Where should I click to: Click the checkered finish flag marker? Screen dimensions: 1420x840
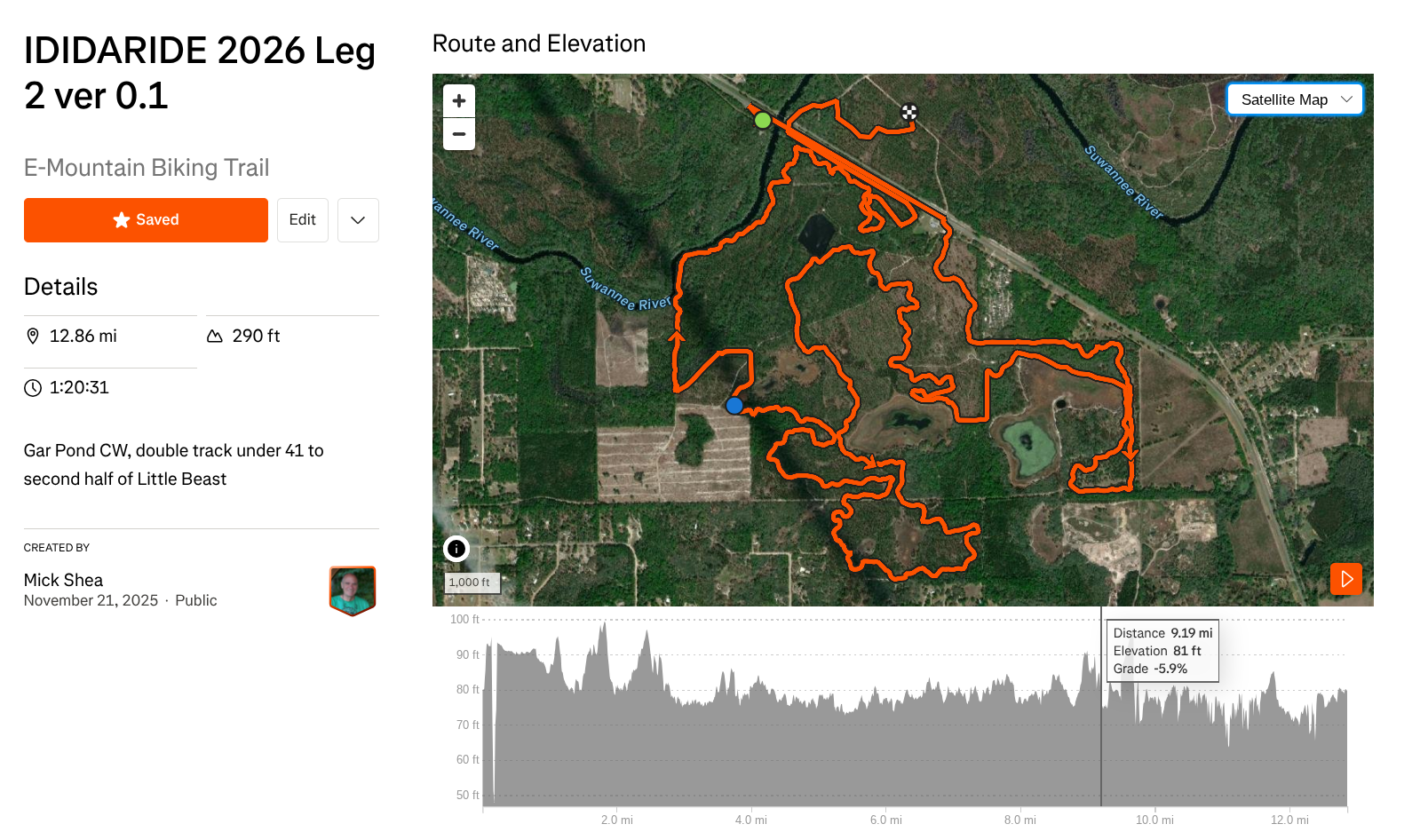(908, 113)
